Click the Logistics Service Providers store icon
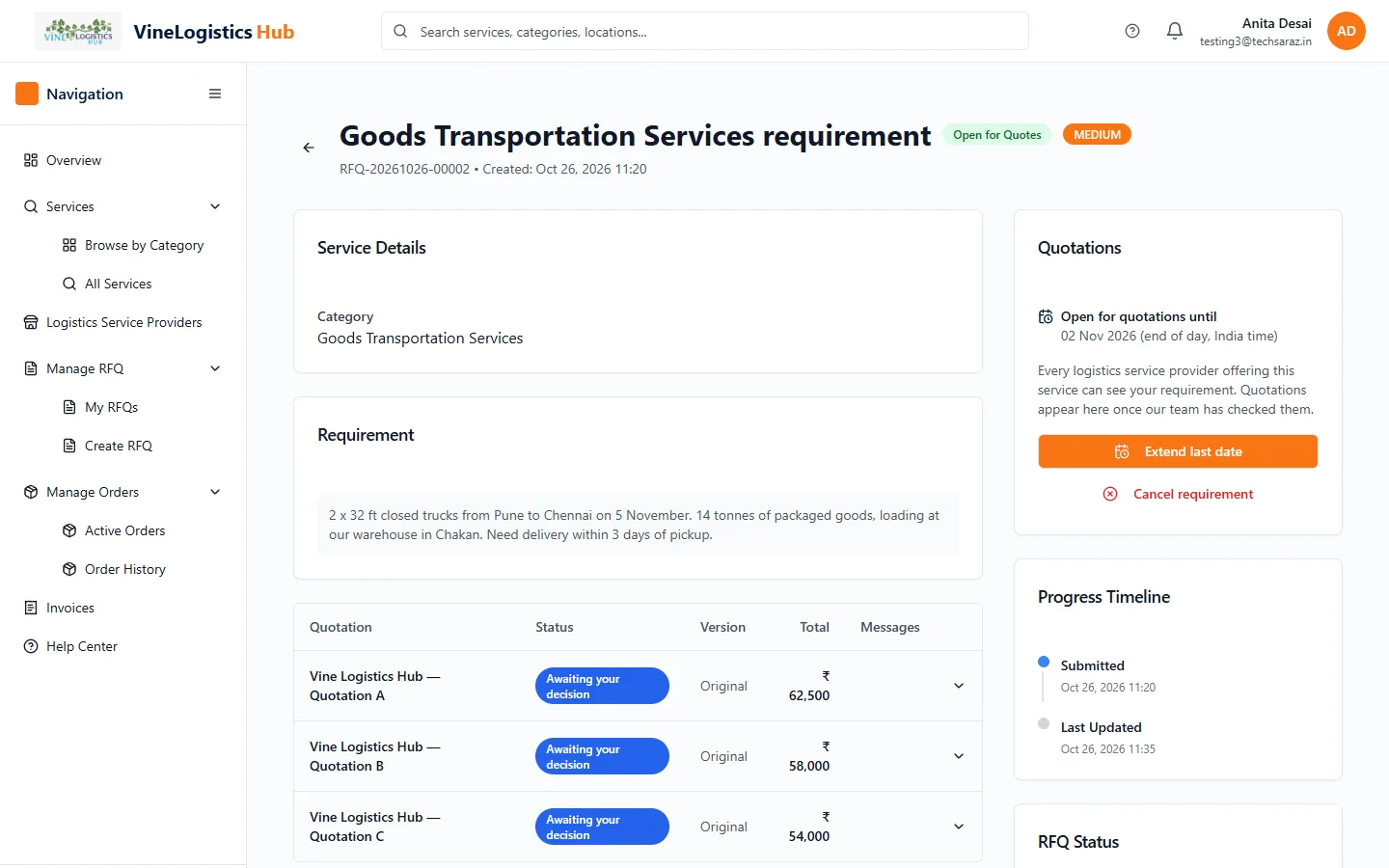This screenshot has width=1389, height=868. point(31,322)
